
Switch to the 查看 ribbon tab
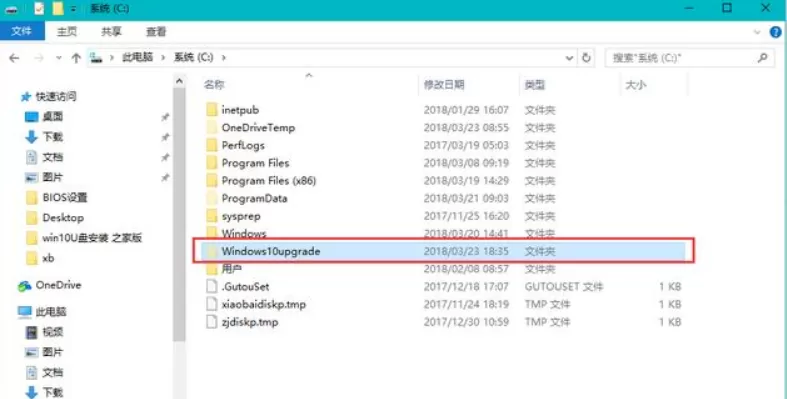[156, 32]
